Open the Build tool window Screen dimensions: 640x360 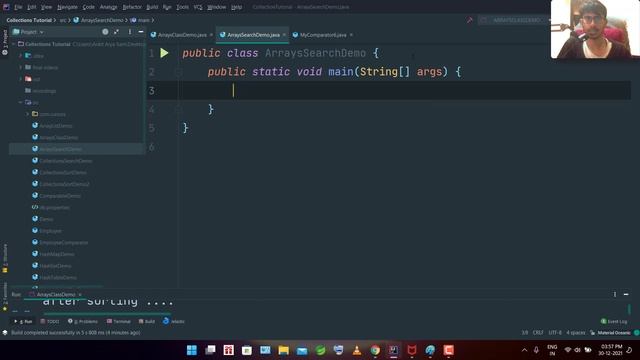click(x=147, y=322)
